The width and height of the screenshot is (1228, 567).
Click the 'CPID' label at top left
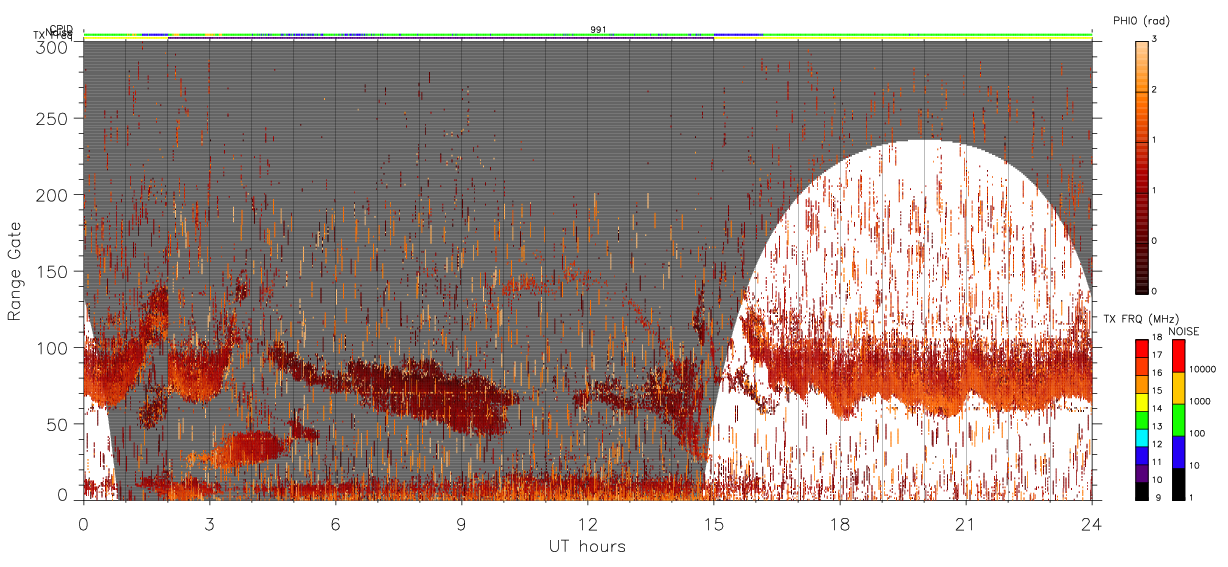61,29
